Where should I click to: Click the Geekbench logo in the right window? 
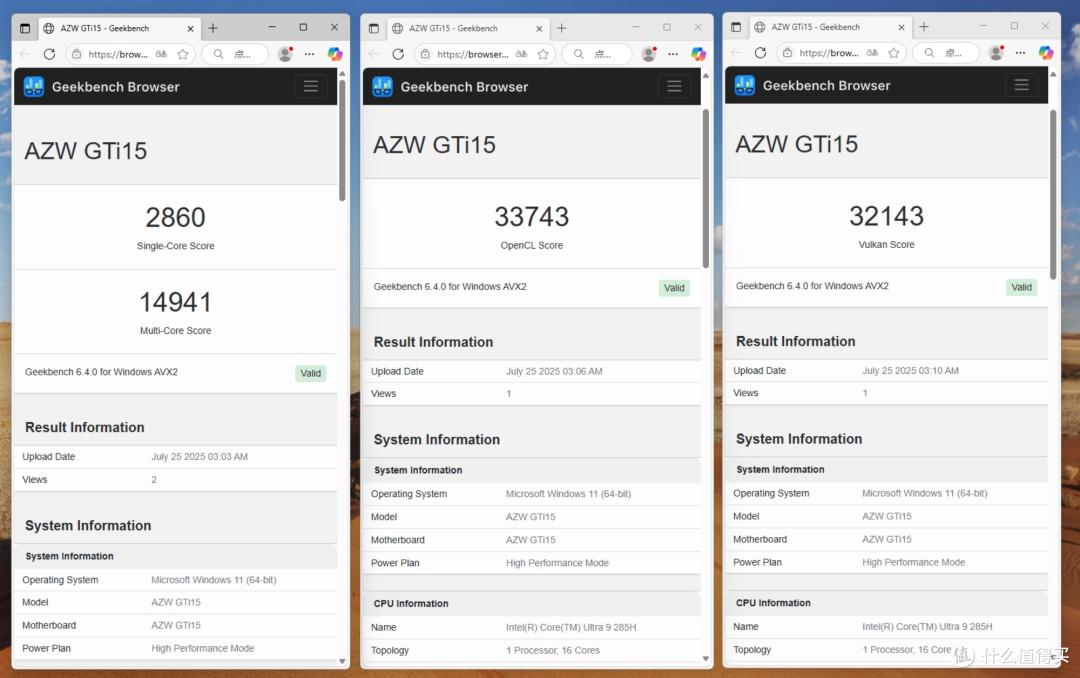click(x=745, y=85)
